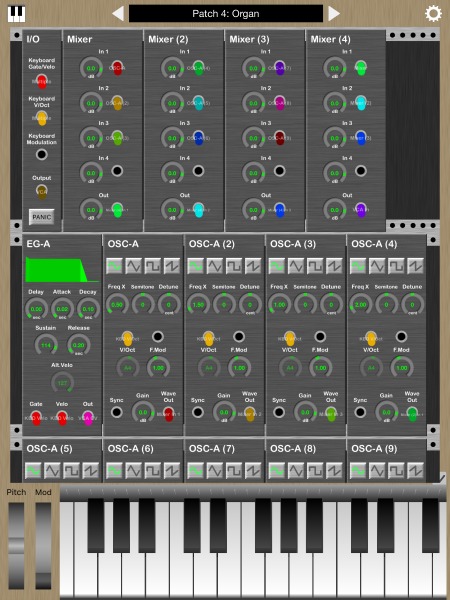Open the keyboard icon at top left
This screenshot has width=450, height=600.
(16, 14)
